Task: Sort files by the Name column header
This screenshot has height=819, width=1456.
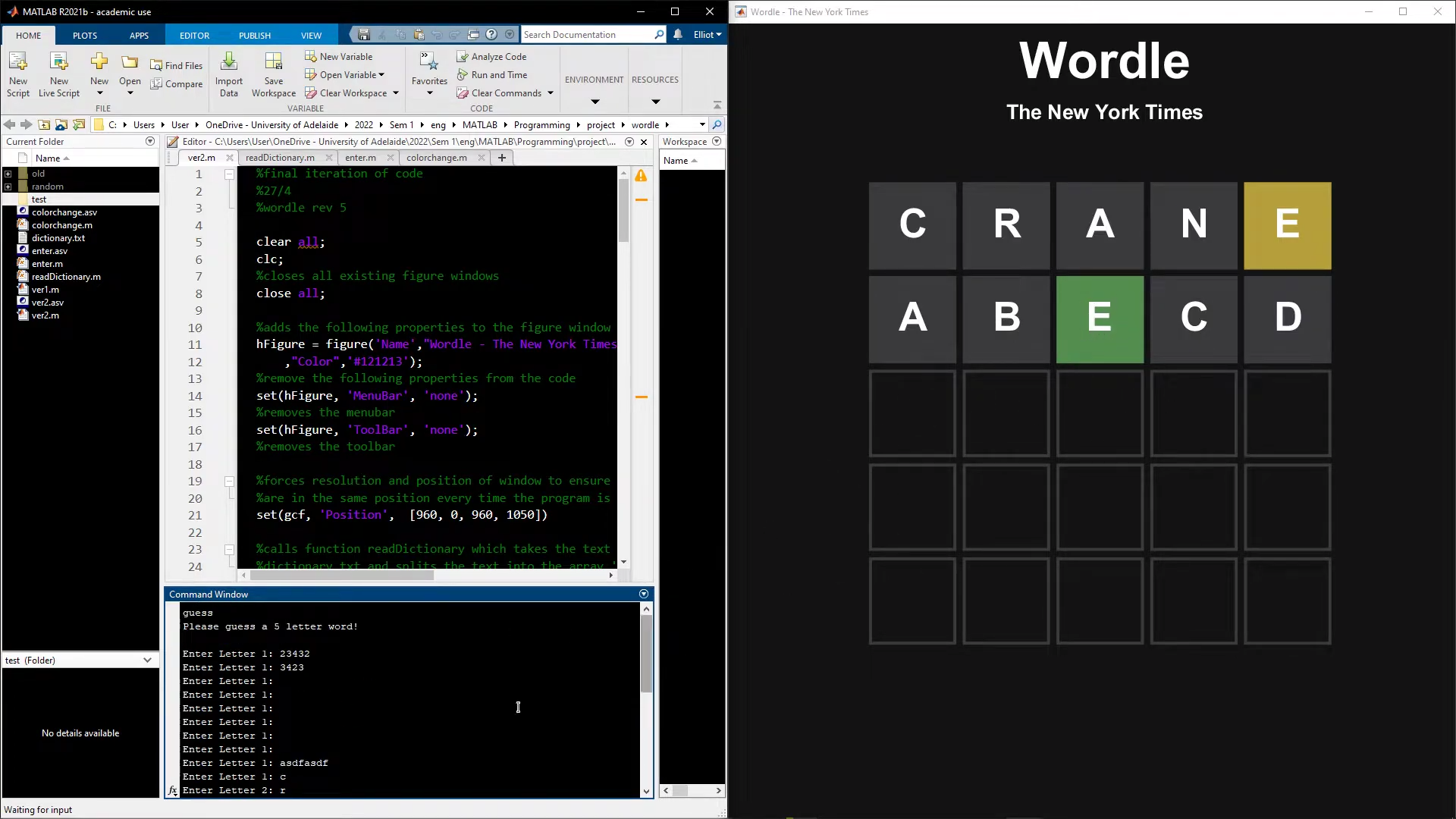Action: click(x=53, y=158)
